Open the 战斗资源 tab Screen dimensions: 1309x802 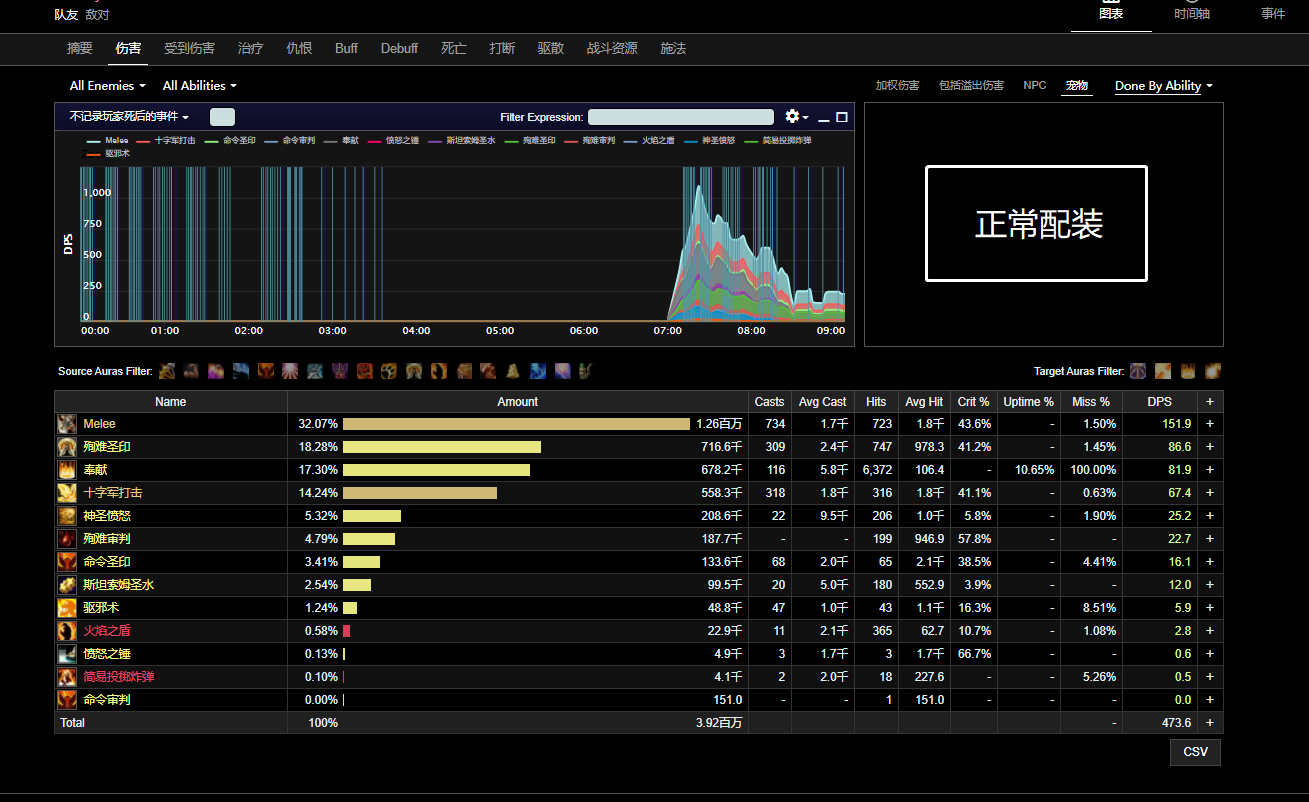click(612, 48)
